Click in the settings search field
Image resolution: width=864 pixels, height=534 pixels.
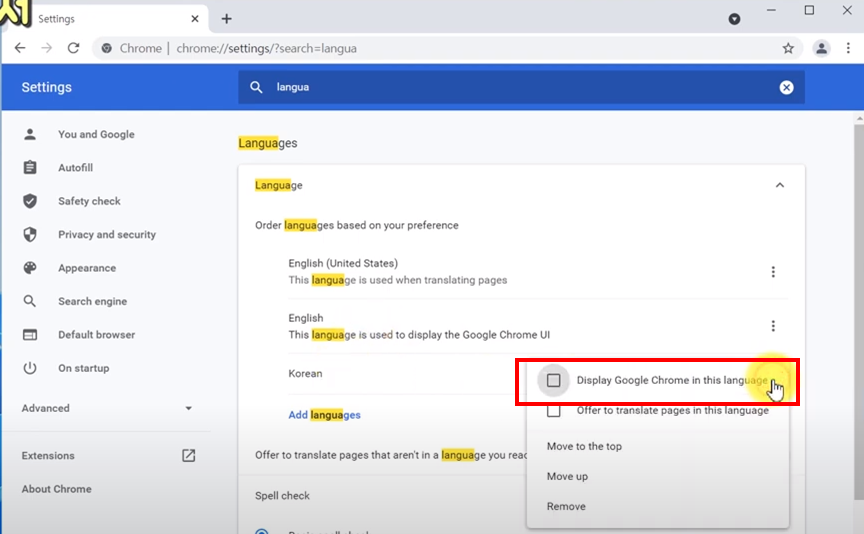[521, 87]
